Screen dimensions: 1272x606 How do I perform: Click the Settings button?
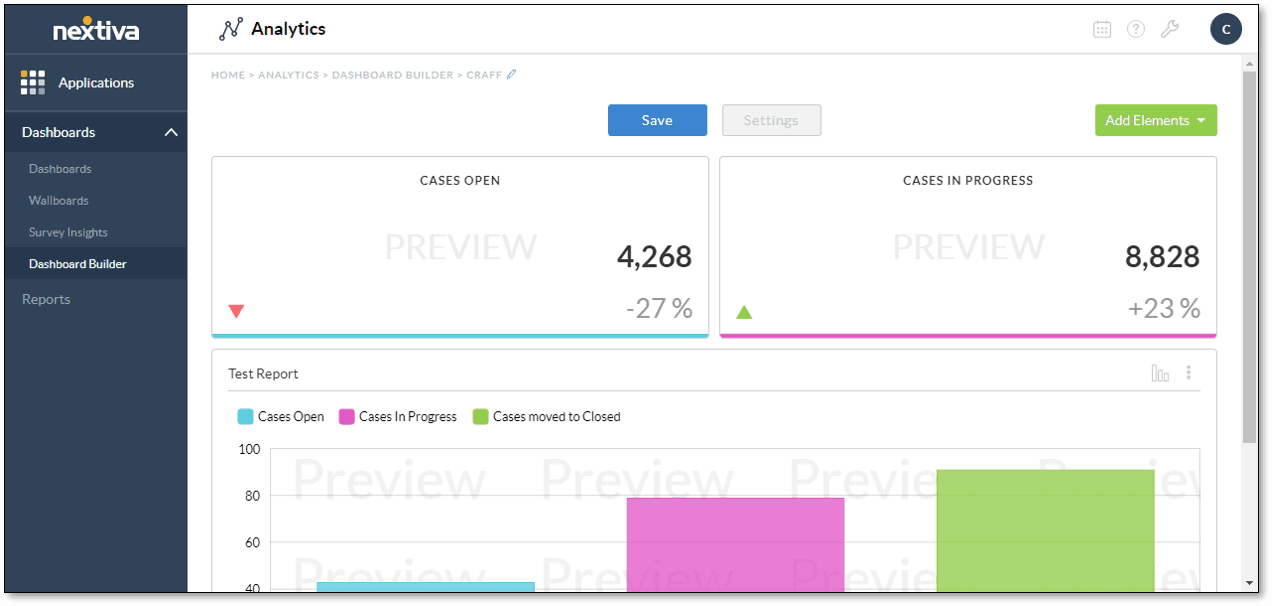point(771,120)
